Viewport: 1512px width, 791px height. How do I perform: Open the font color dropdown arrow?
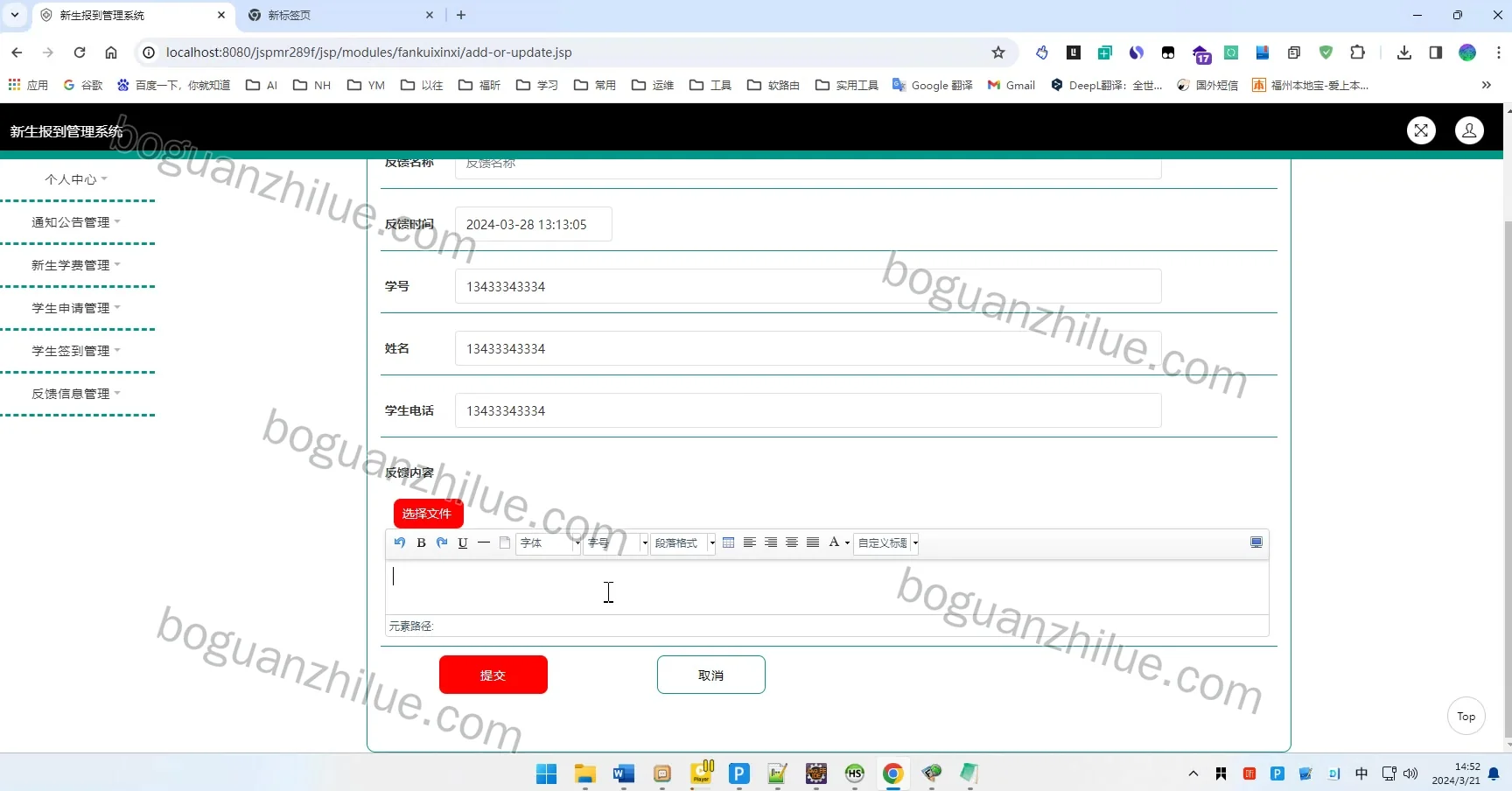click(847, 543)
